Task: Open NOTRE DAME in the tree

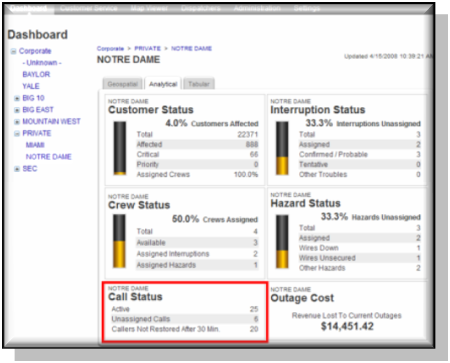Action: pyautogui.click(x=49, y=157)
